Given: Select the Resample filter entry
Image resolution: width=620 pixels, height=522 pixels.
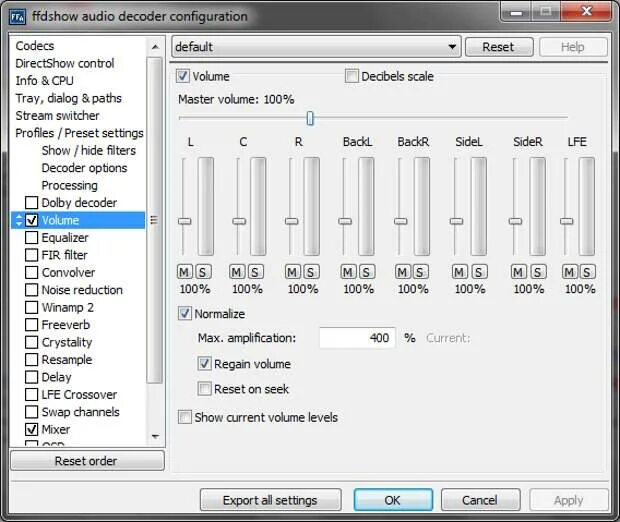Looking at the screenshot, I should pos(67,359).
